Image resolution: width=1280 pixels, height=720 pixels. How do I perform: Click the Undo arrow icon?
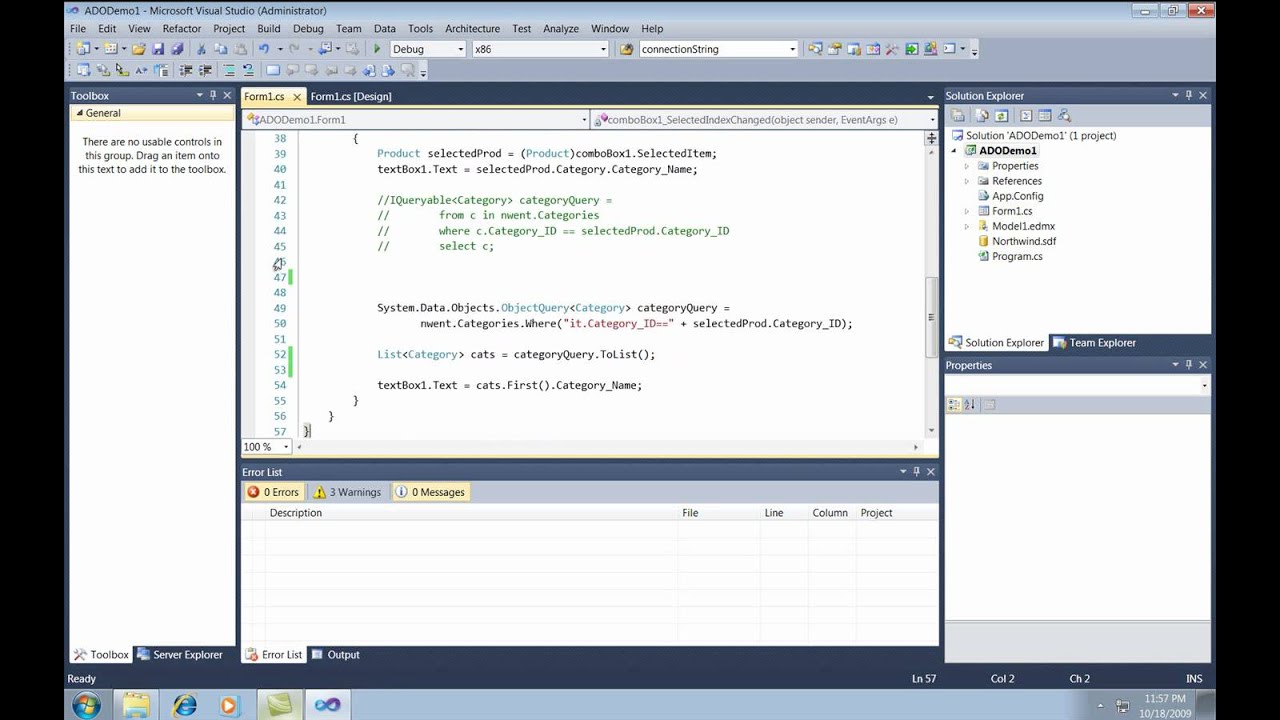pos(264,49)
